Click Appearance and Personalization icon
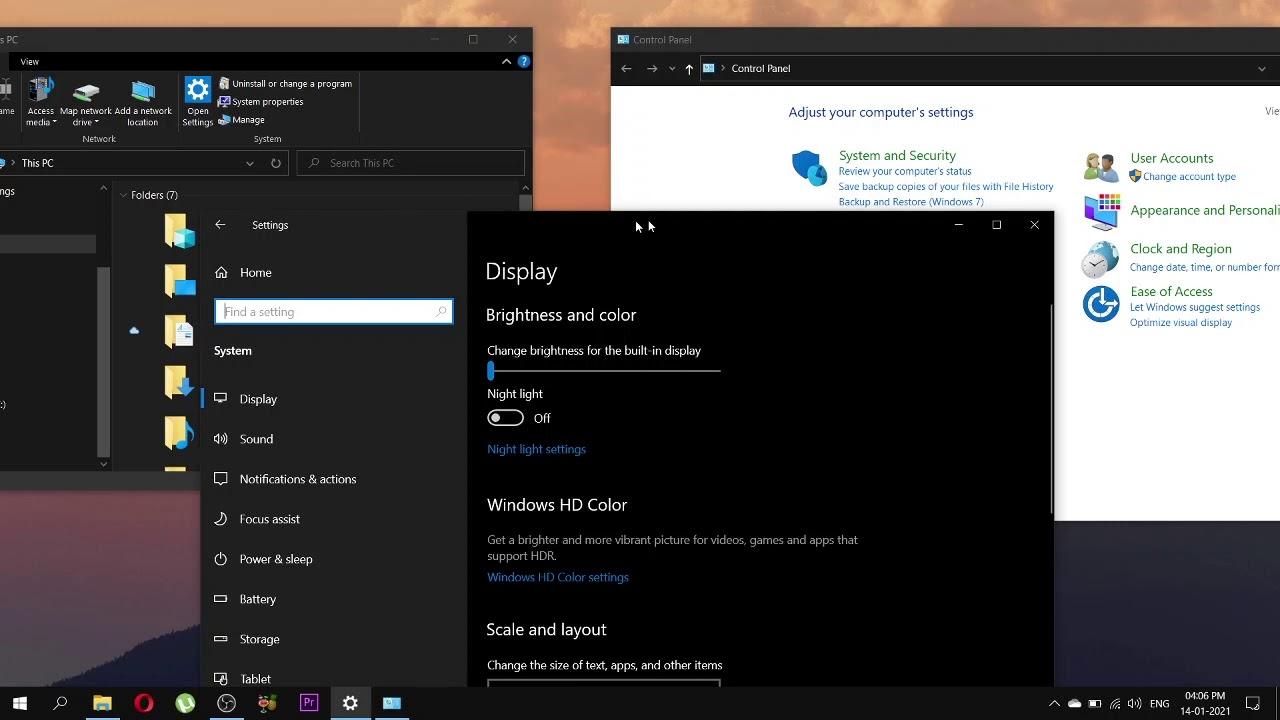Image resolution: width=1280 pixels, height=720 pixels. click(1102, 212)
